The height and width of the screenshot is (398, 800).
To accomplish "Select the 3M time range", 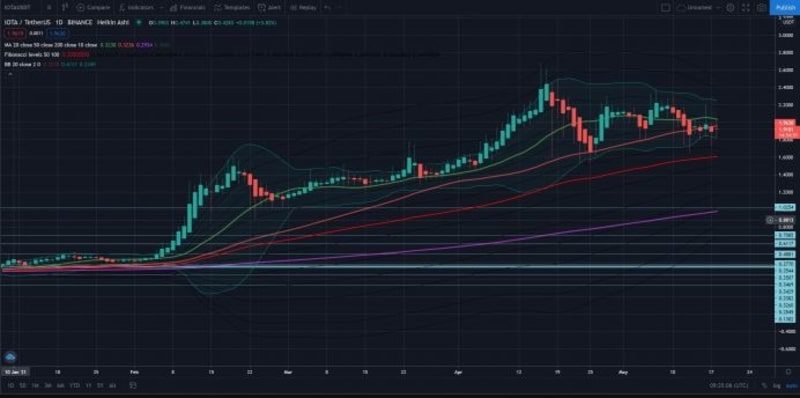I will coord(48,386).
